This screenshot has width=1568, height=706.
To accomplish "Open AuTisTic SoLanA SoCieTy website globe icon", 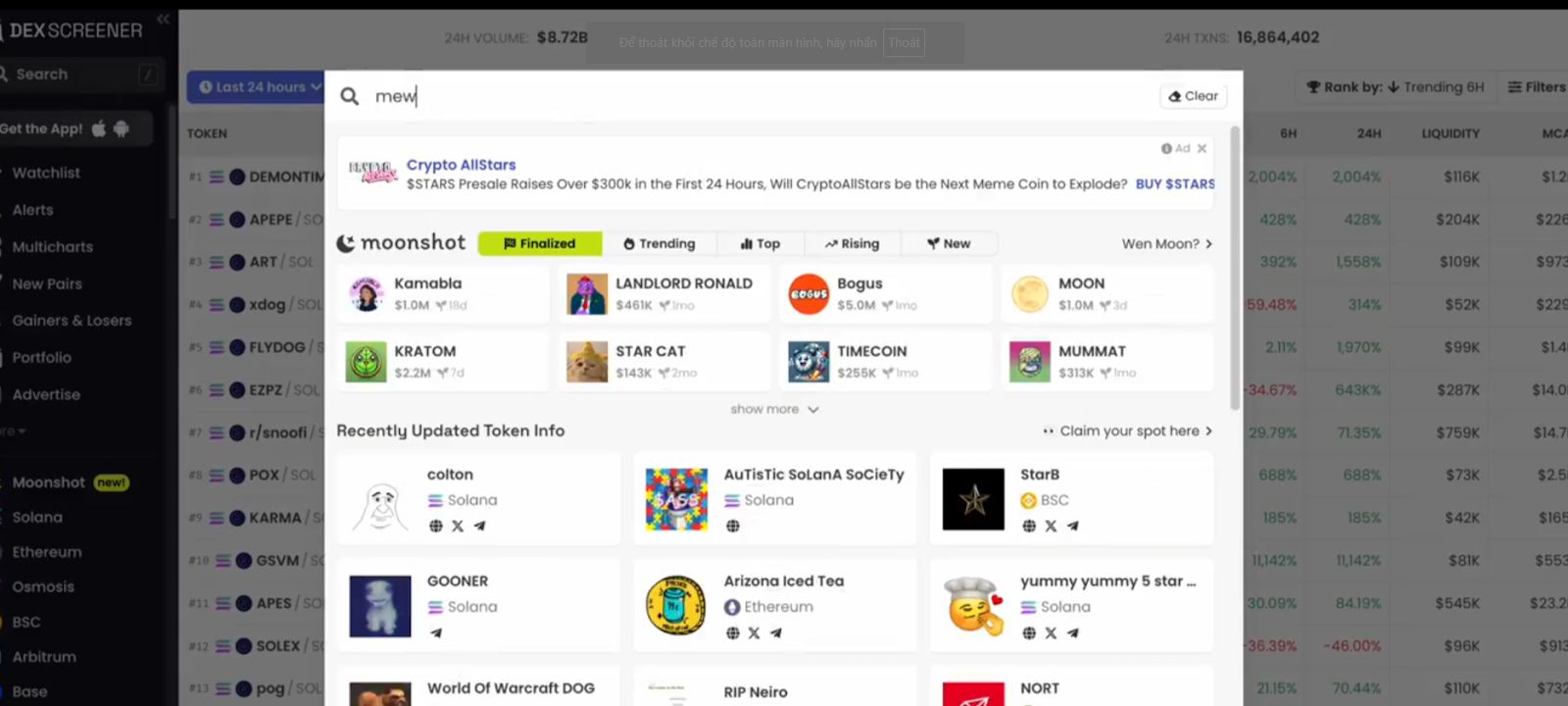I will (x=732, y=526).
